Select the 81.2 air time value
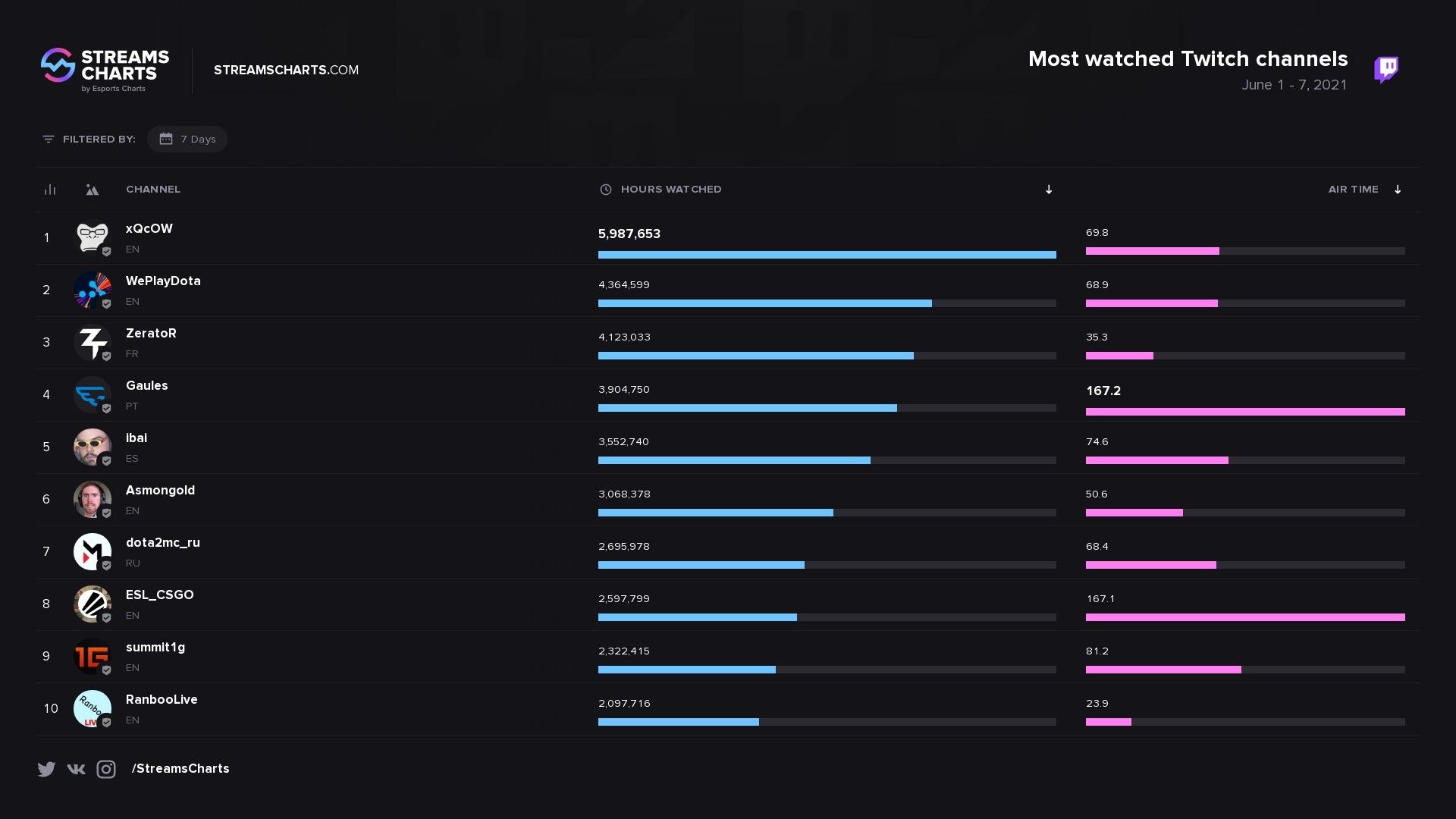The height and width of the screenshot is (819, 1456). [1097, 651]
